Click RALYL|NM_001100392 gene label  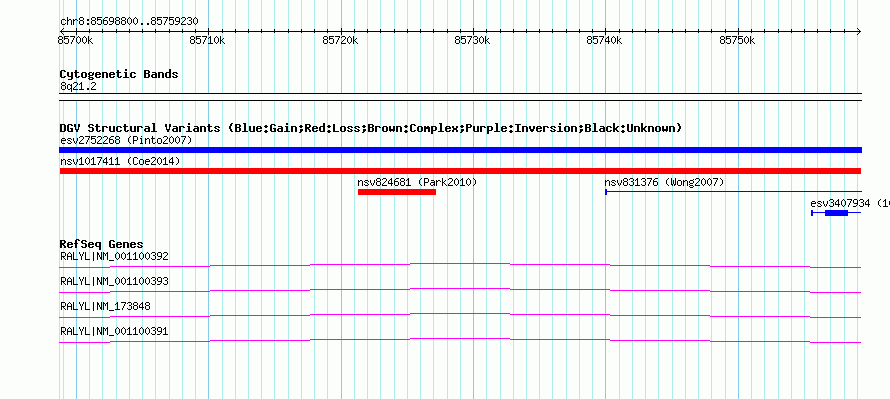coord(114,257)
